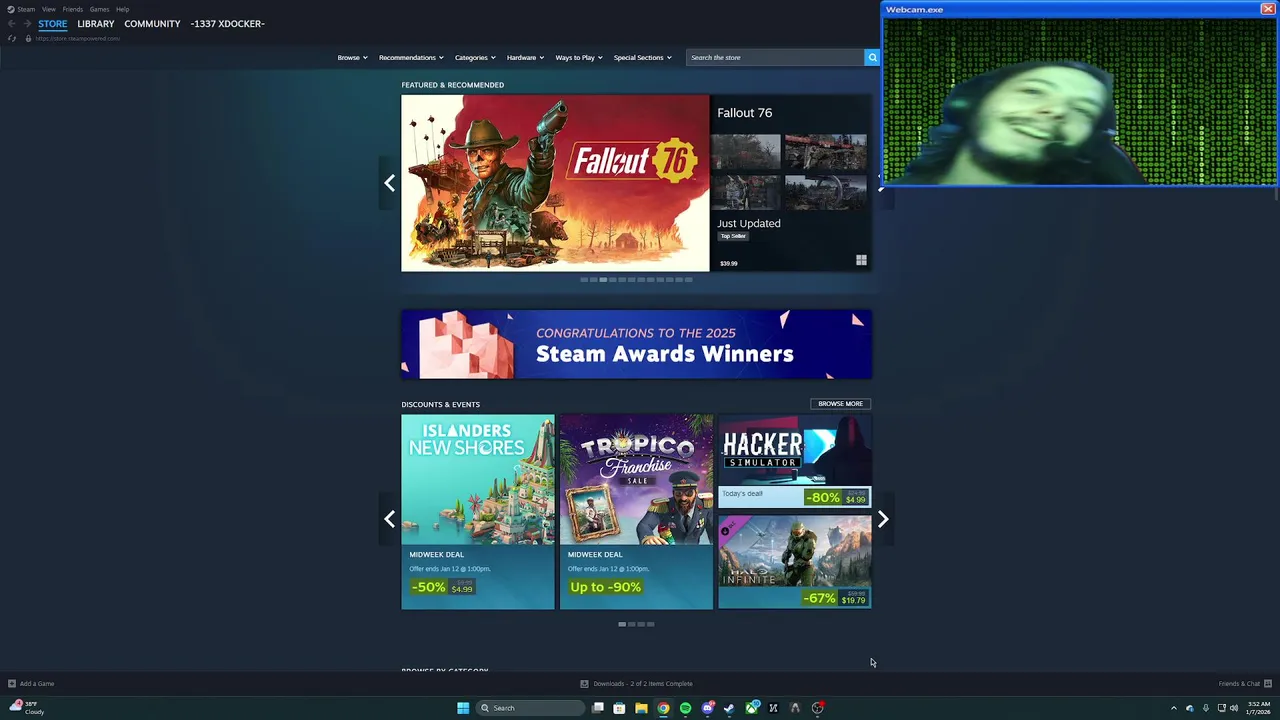
Task: Show previous featured game with left arrow
Action: pos(390,183)
